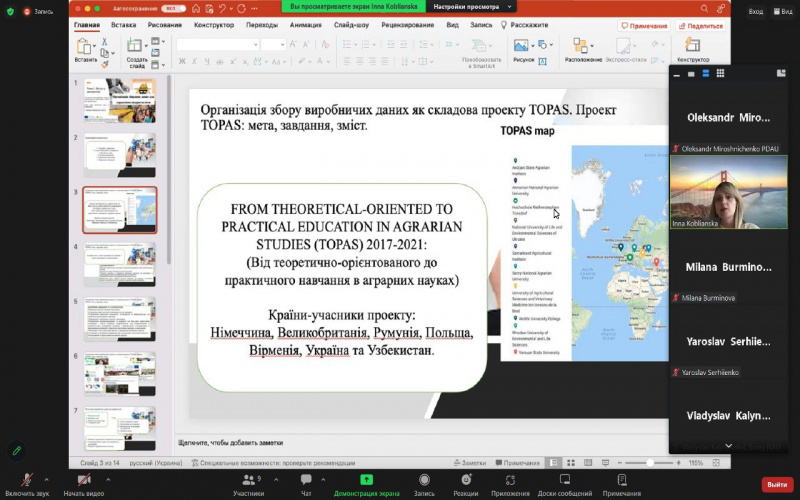Click the Преобразовать в SmartArt icon
This screenshot has width=800, height=500.
click(479, 45)
